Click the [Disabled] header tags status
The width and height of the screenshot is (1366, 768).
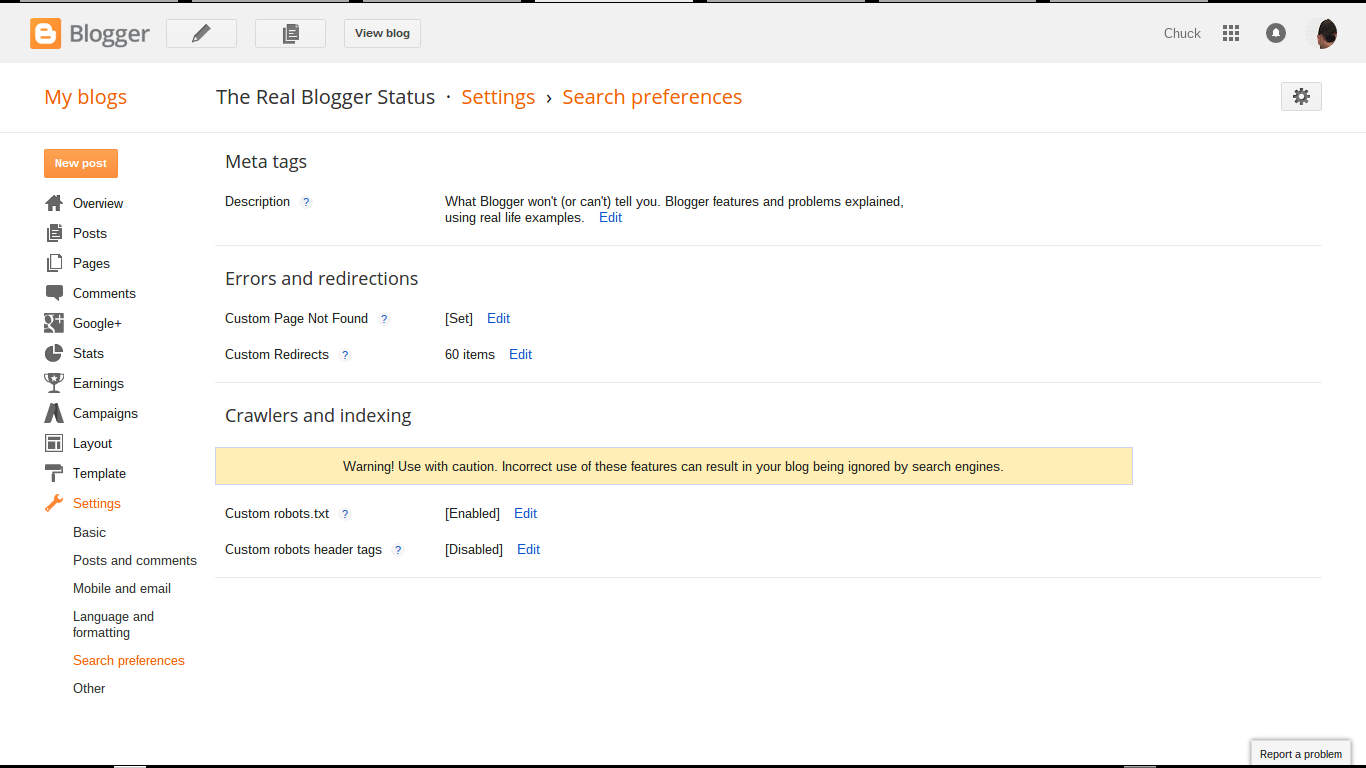474,549
